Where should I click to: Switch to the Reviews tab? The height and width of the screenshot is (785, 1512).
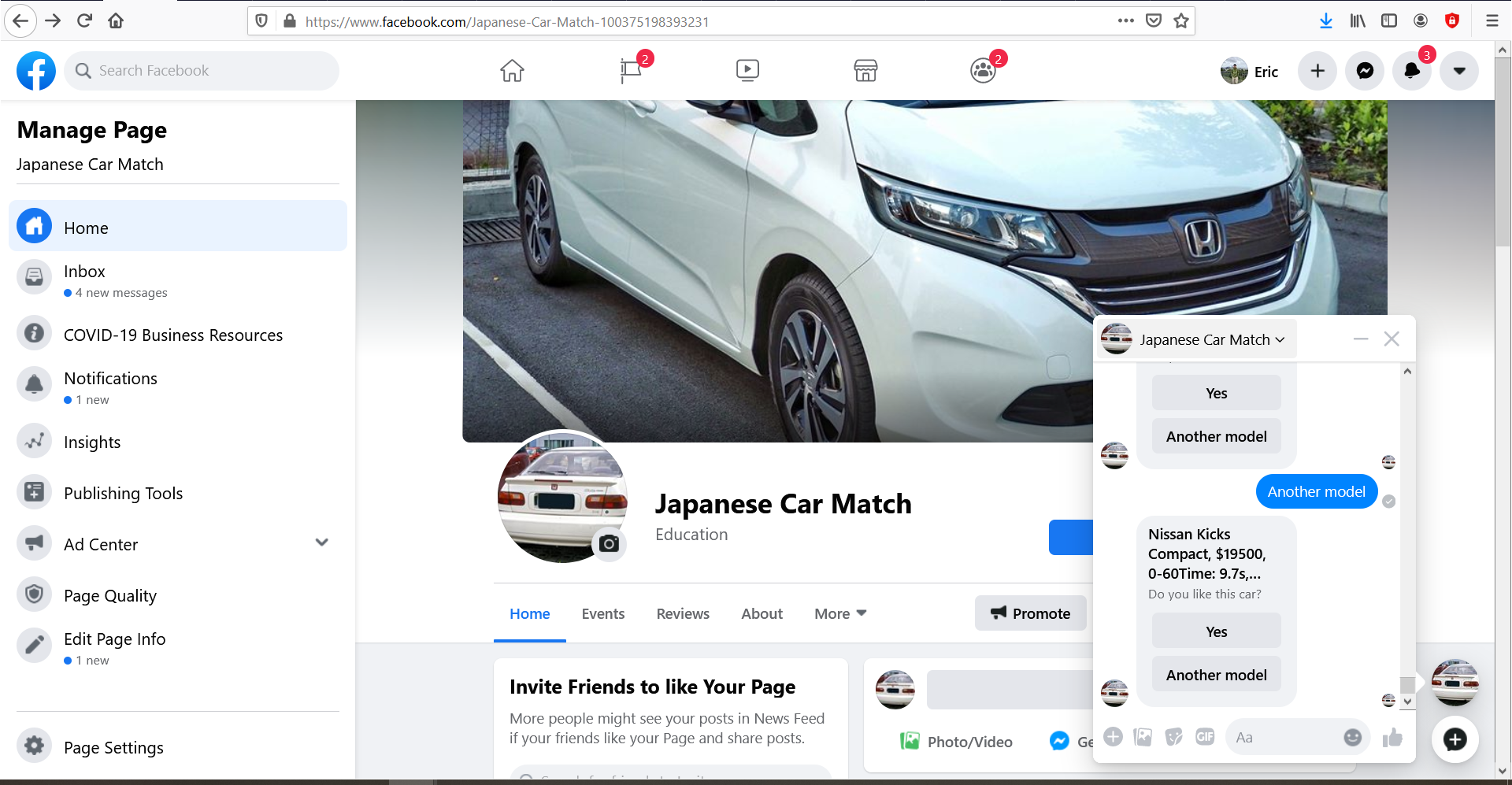point(683,613)
